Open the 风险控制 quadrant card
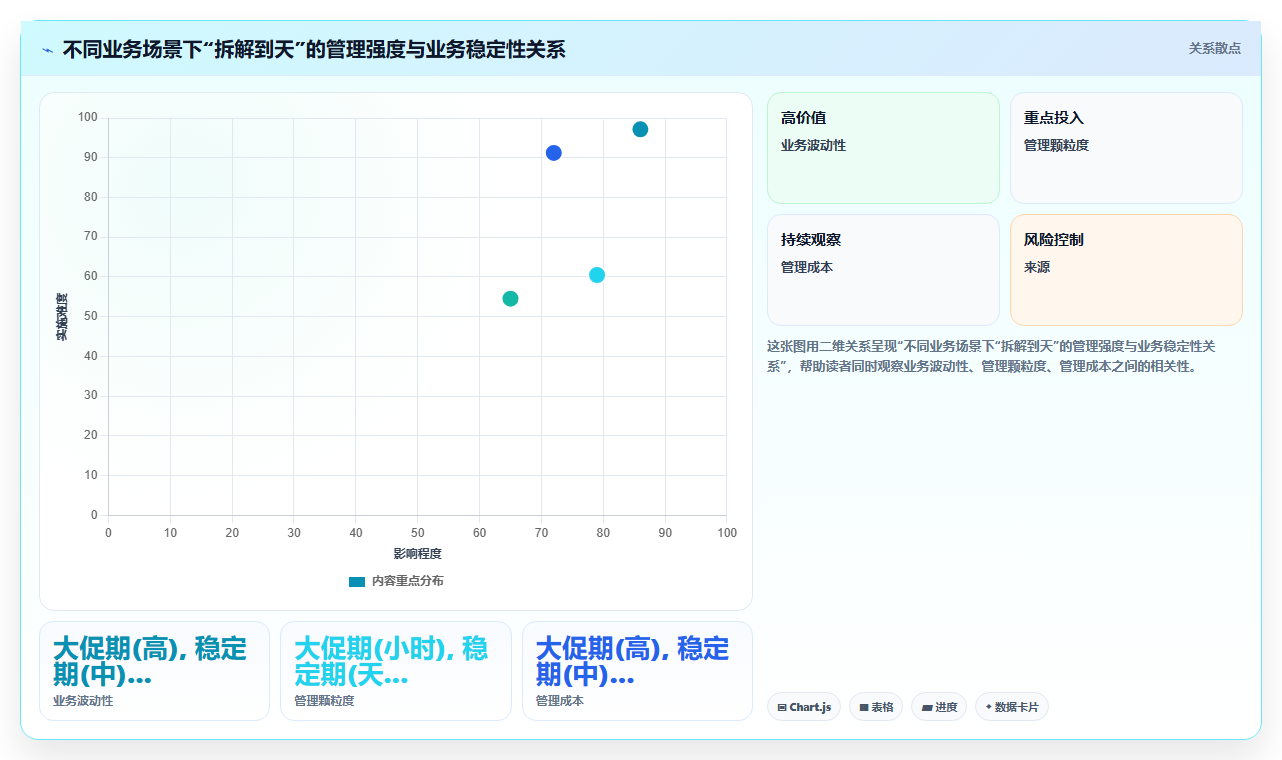The height and width of the screenshot is (760, 1282). [1126, 270]
